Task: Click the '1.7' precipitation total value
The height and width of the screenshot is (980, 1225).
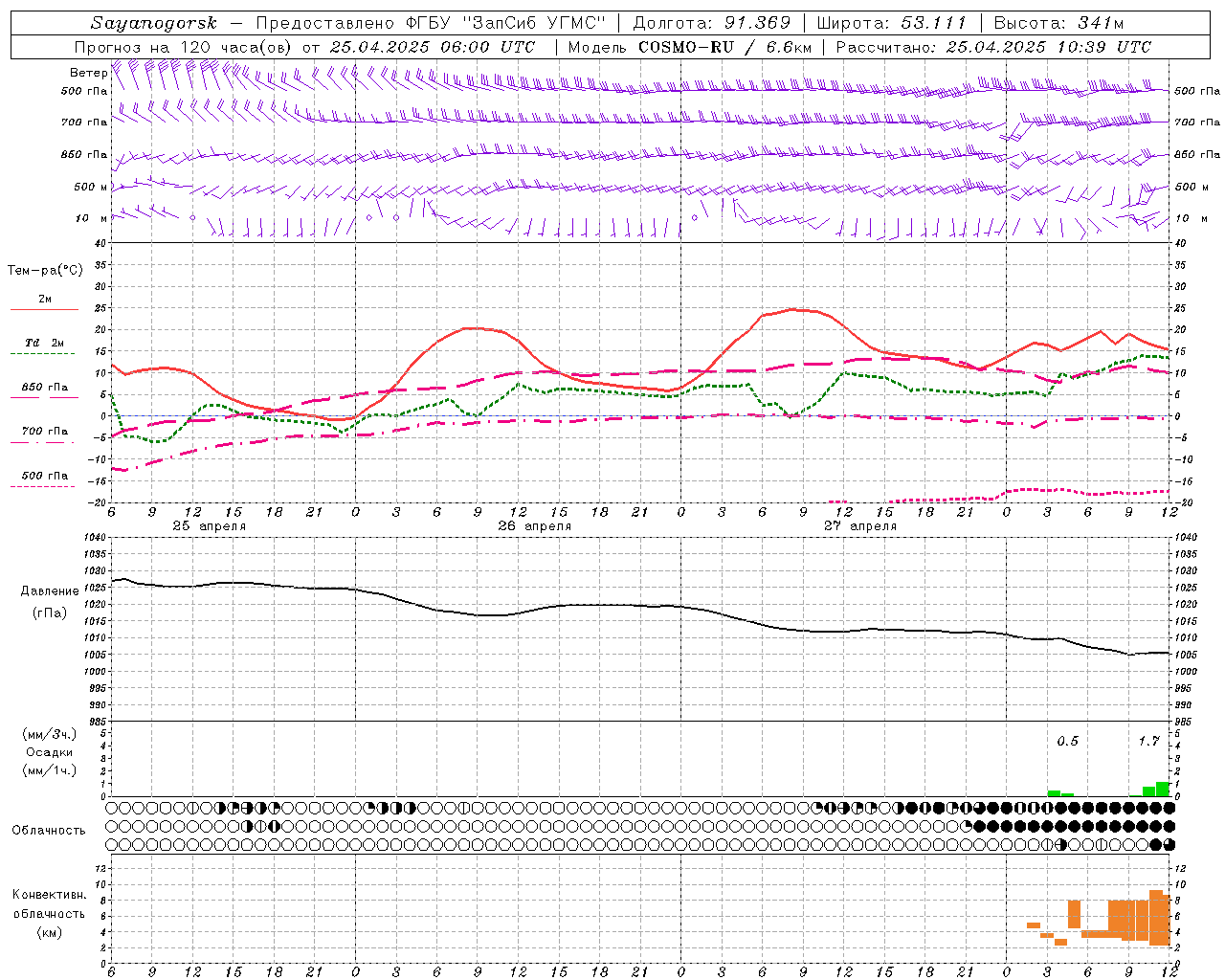Action: click(x=1148, y=741)
